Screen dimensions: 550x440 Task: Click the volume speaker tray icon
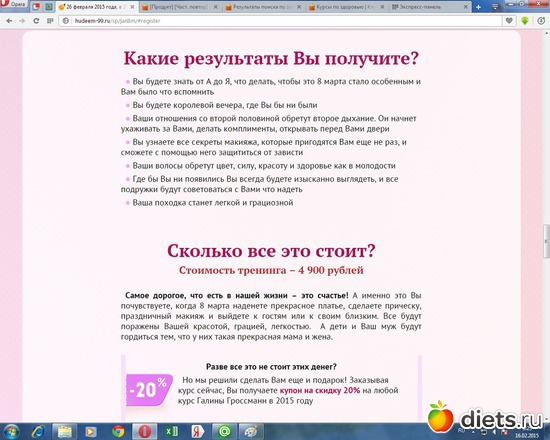pos(495,432)
